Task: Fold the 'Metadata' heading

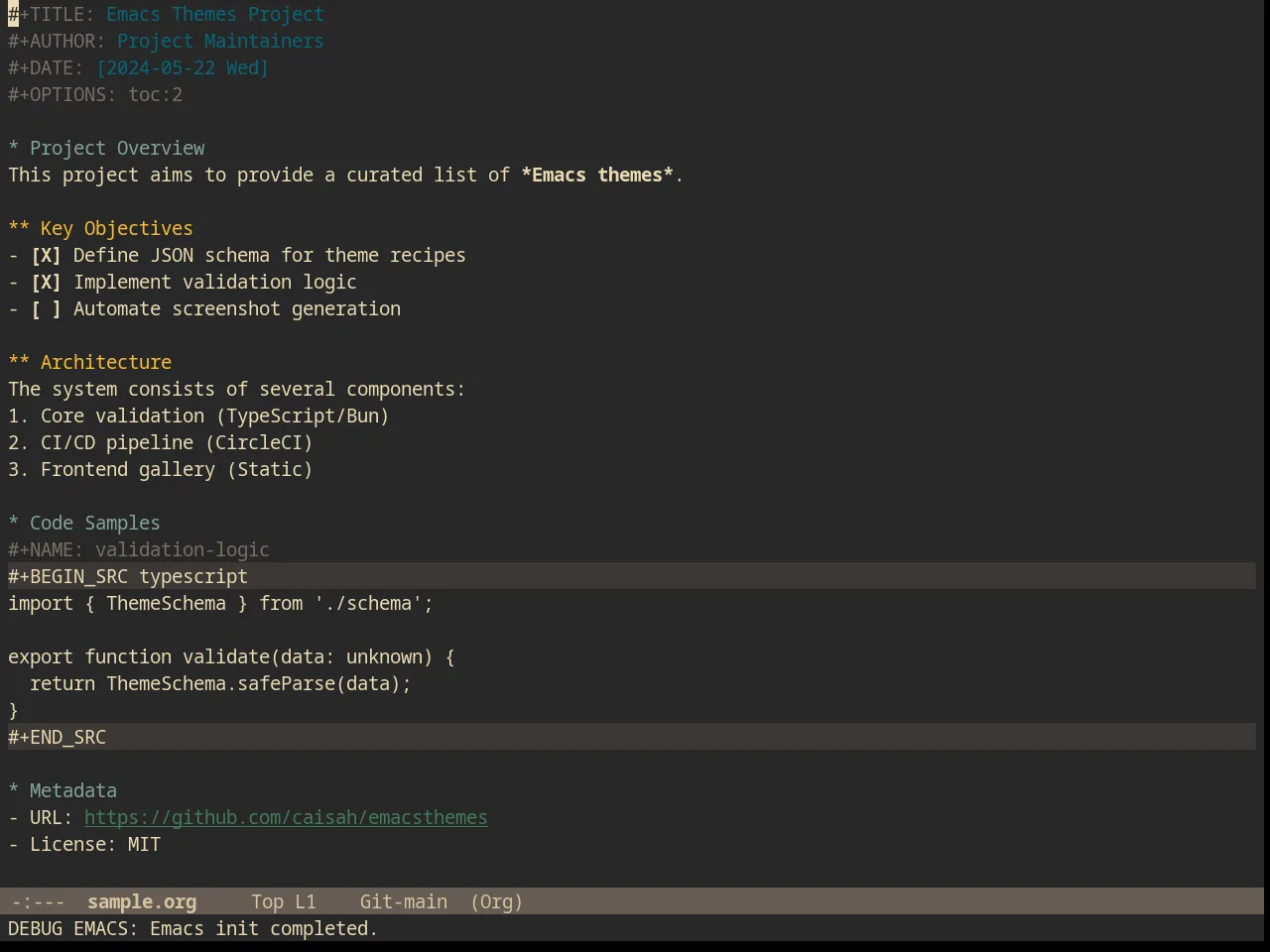Action: 63,791
